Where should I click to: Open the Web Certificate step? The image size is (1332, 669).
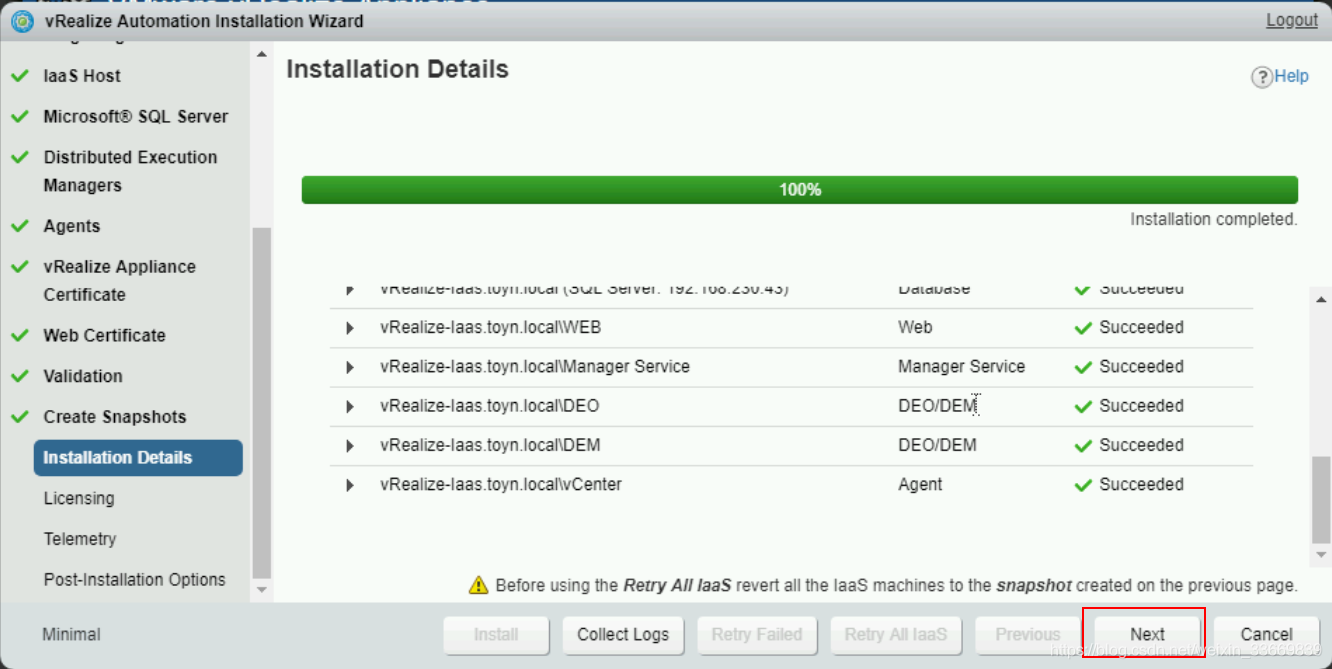105,336
